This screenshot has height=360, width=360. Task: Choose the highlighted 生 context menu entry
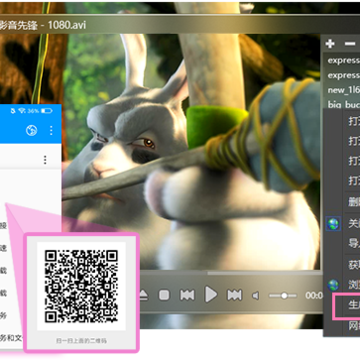pos(347,305)
